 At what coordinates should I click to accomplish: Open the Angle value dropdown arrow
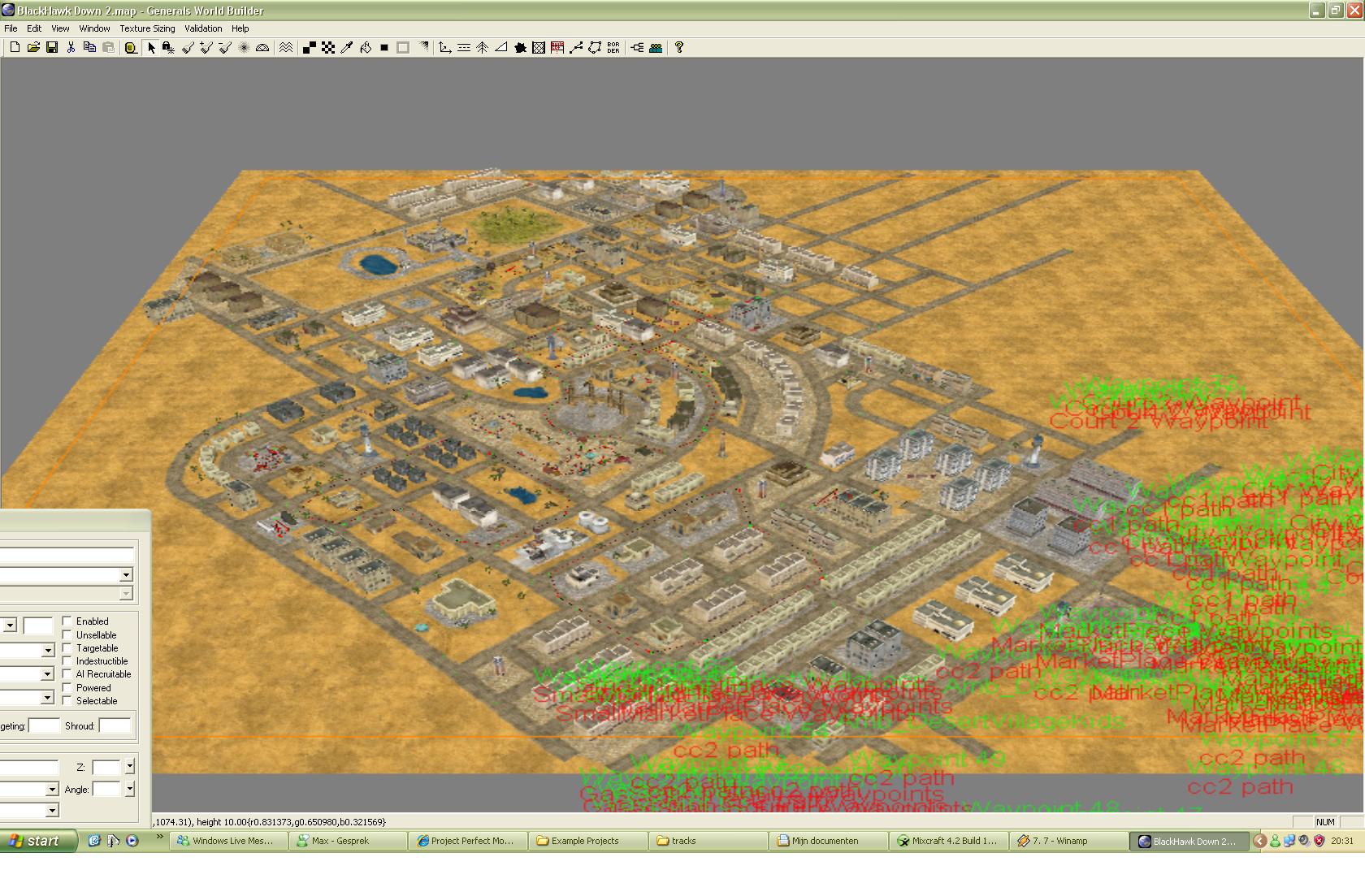pos(129,789)
